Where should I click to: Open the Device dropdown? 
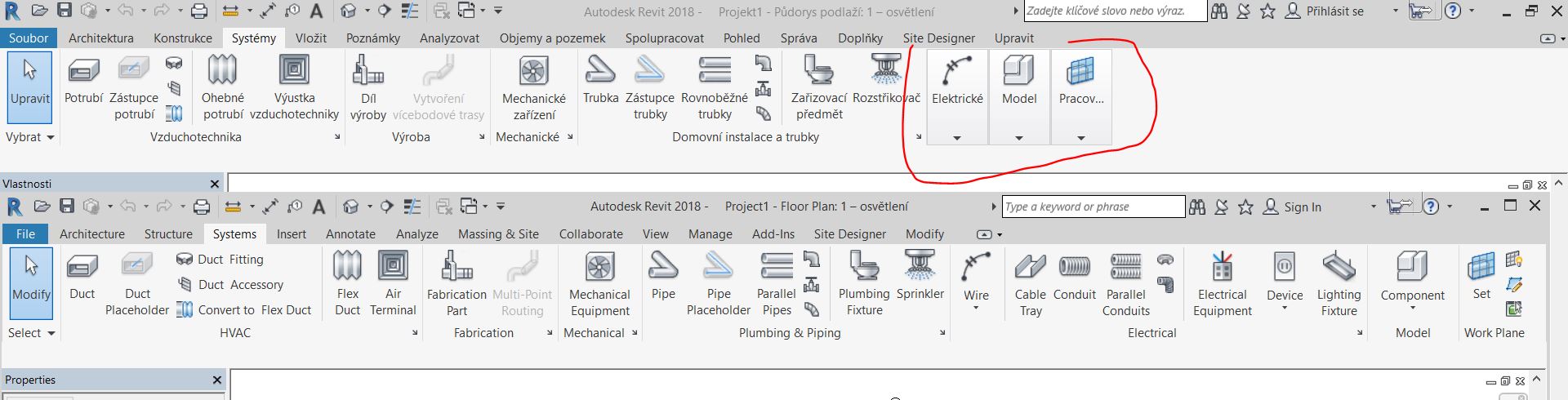(1285, 309)
